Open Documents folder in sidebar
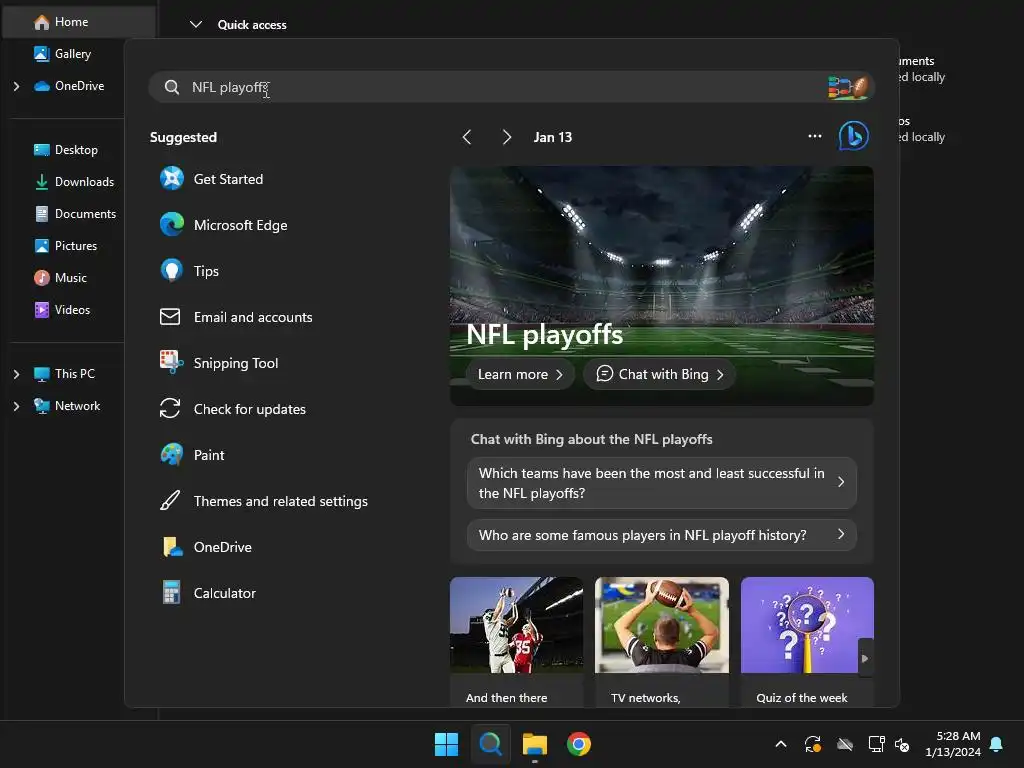This screenshot has height=768, width=1024. click(74, 214)
